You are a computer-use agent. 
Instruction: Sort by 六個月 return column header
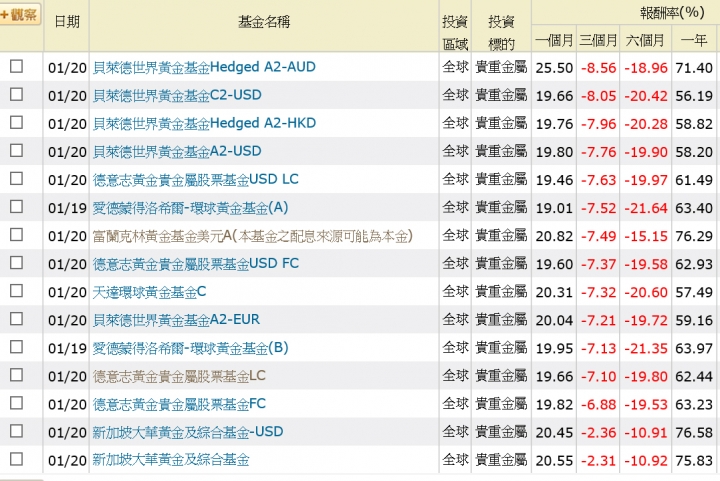[645, 40]
